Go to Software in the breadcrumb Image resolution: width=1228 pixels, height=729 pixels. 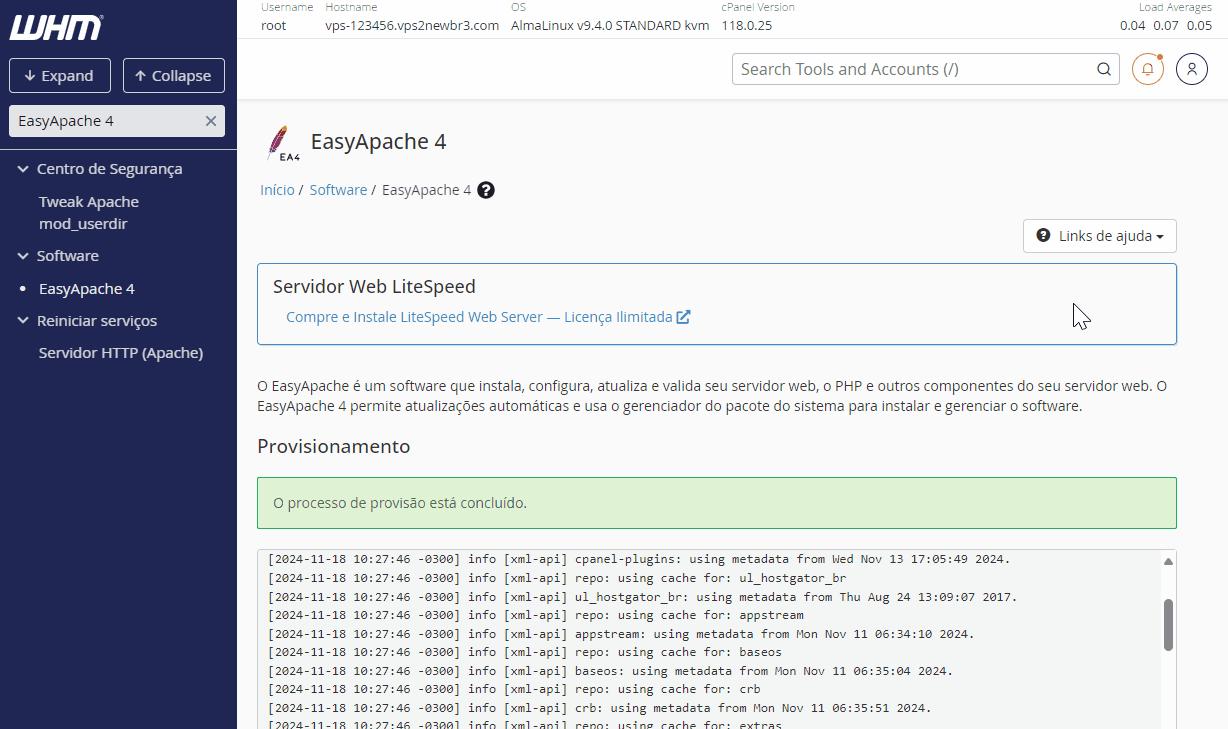[338, 190]
